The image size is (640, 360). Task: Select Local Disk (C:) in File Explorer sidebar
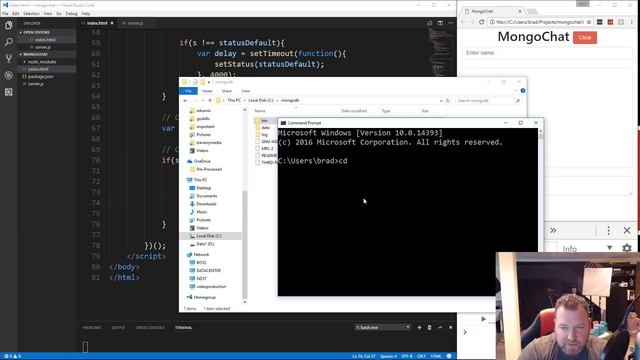point(209,236)
